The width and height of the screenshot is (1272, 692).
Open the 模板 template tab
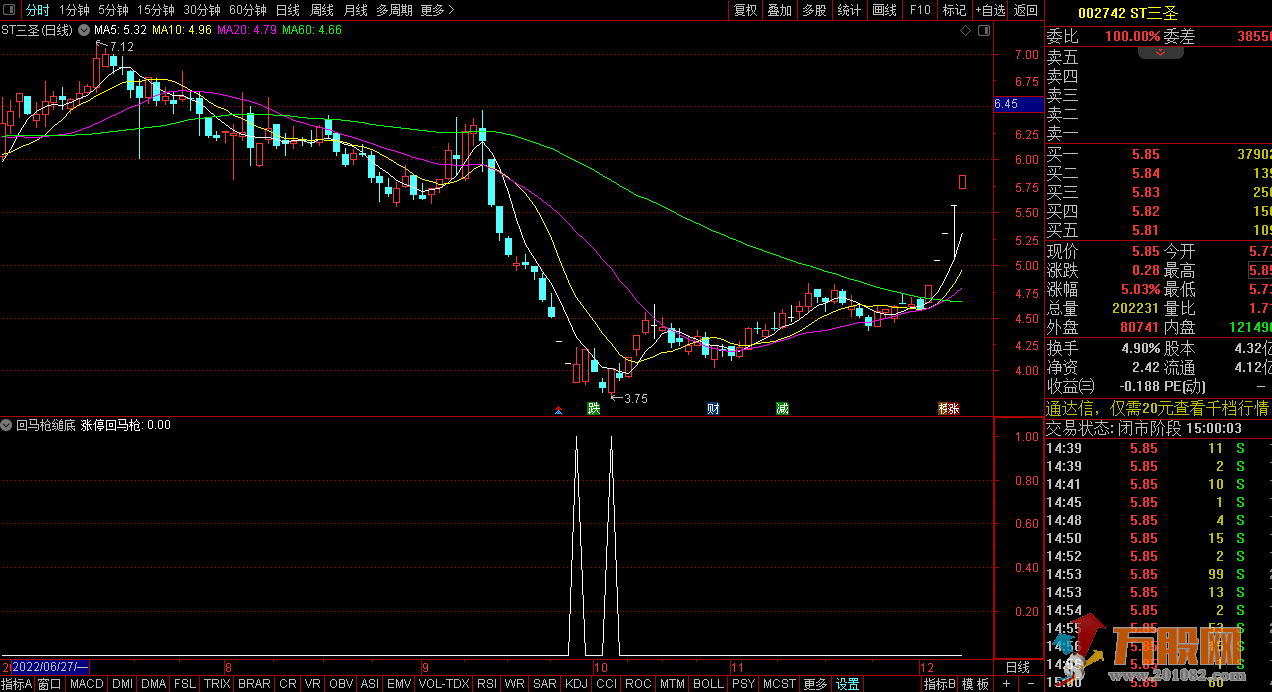click(976, 684)
